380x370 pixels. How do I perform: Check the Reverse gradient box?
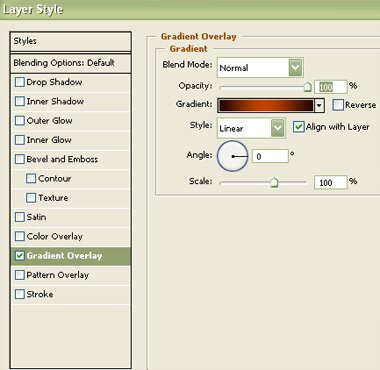point(338,105)
